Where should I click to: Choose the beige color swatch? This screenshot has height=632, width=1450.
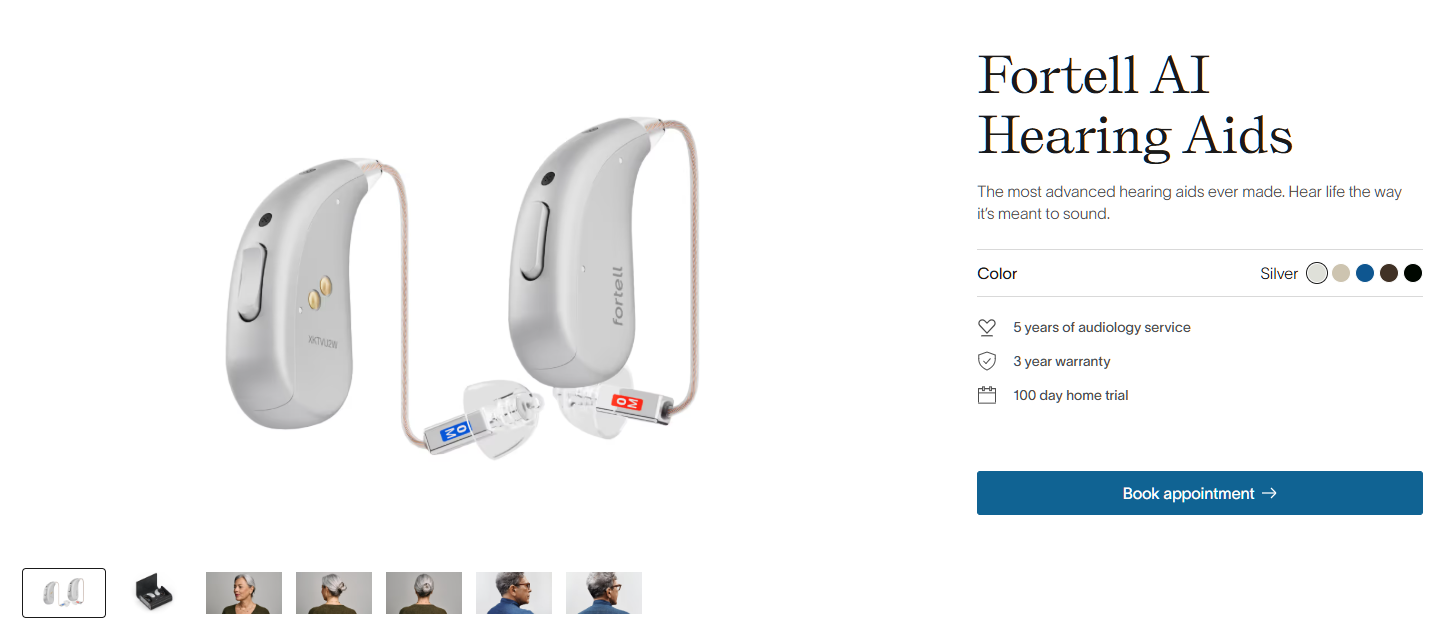[1341, 273]
